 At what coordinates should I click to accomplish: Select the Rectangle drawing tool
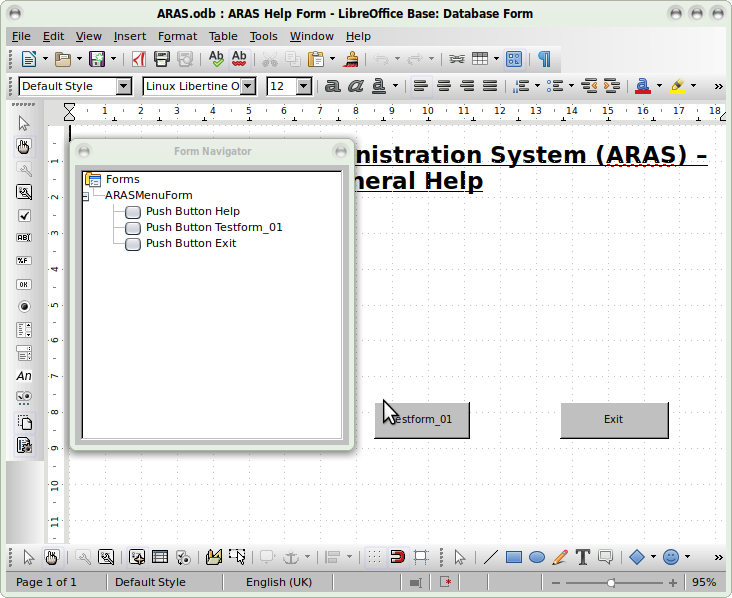tap(514, 557)
